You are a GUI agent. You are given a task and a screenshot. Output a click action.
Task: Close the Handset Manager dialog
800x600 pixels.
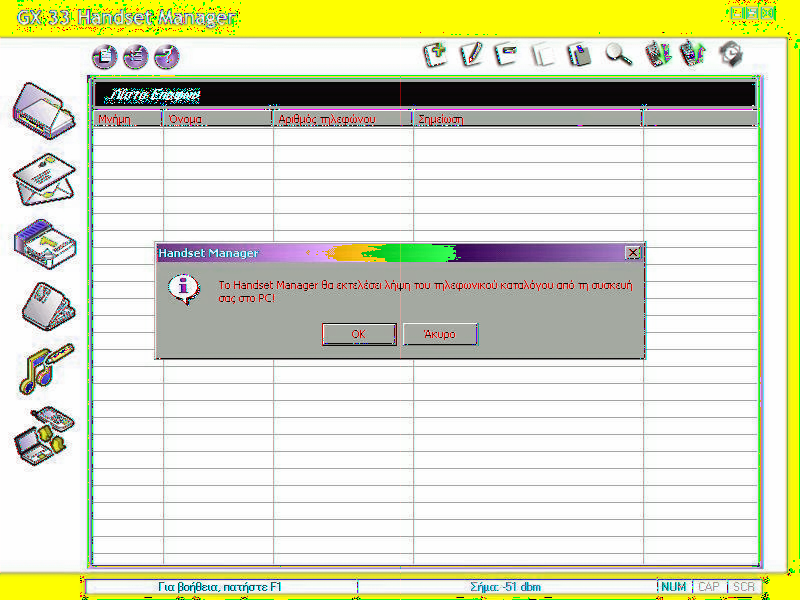633,253
